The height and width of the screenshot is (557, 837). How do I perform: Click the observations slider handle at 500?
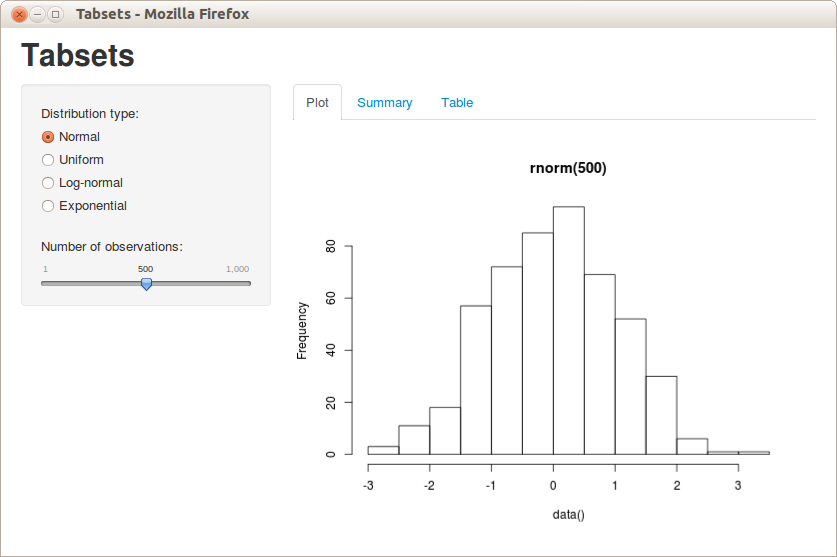(146, 284)
